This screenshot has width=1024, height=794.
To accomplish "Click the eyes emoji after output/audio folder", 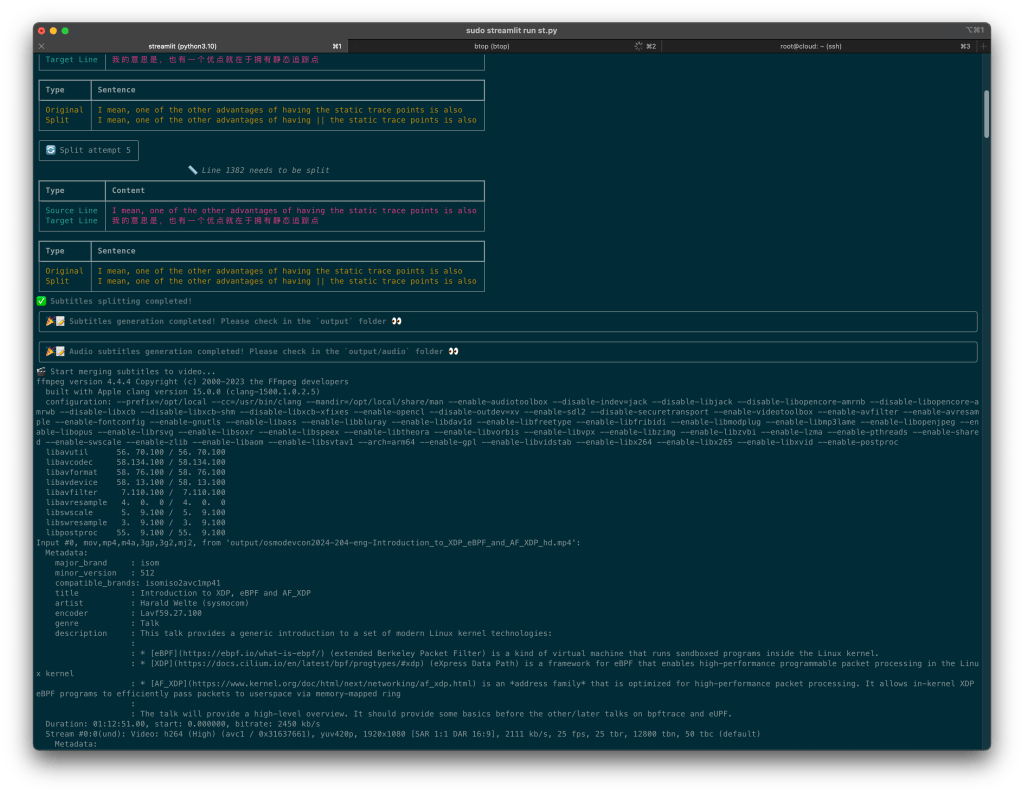I will (x=453, y=351).
